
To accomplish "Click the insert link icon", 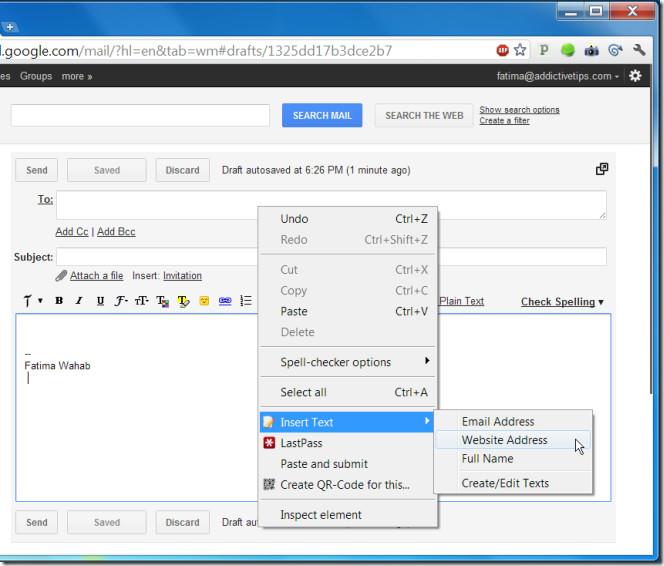I will point(225,301).
